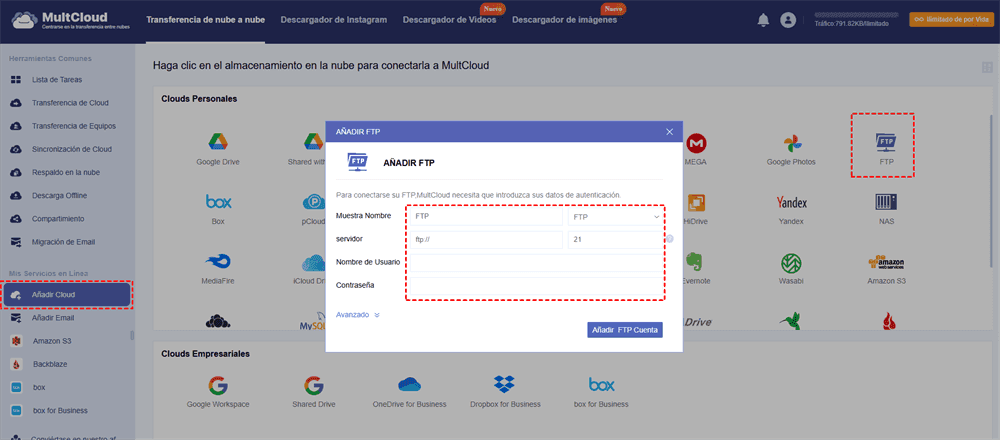The height and width of the screenshot is (440, 1000).
Task: Open Descargador de Videos tab
Action: click(x=449, y=20)
